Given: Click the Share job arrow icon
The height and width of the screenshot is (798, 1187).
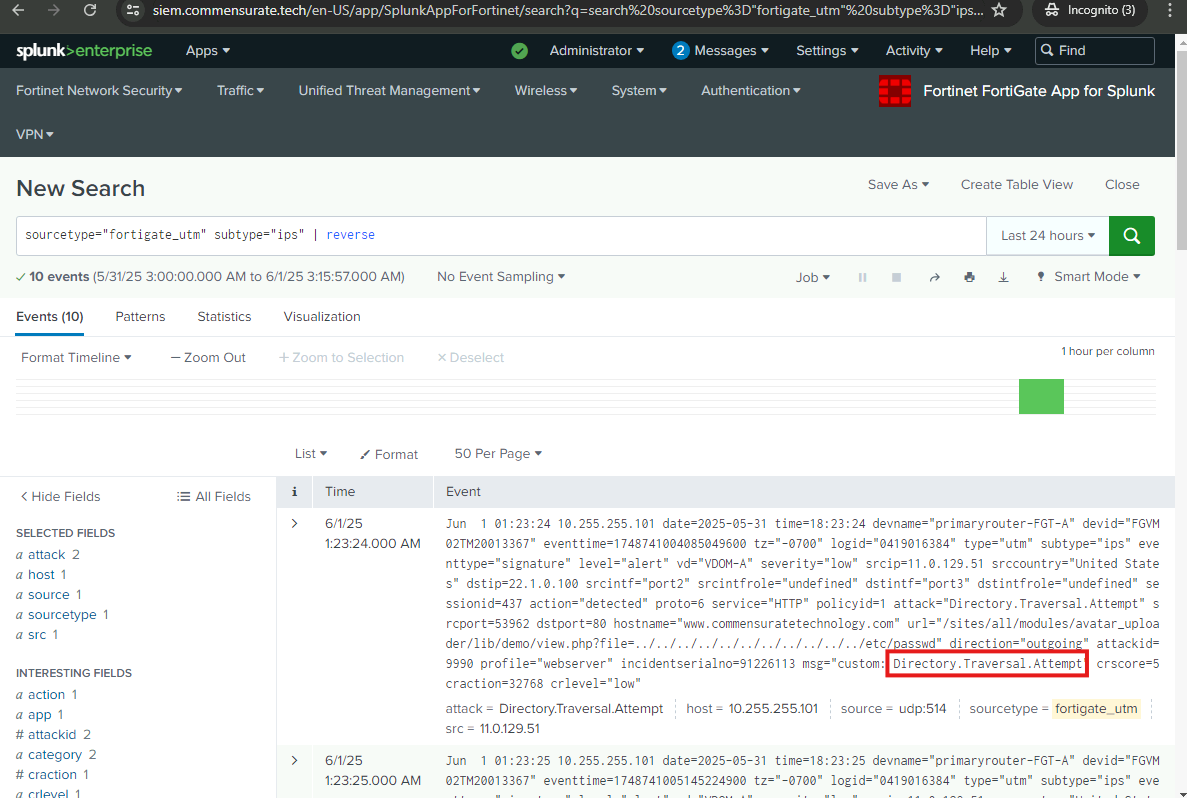Looking at the screenshot, I should click(x=934, y=278).
